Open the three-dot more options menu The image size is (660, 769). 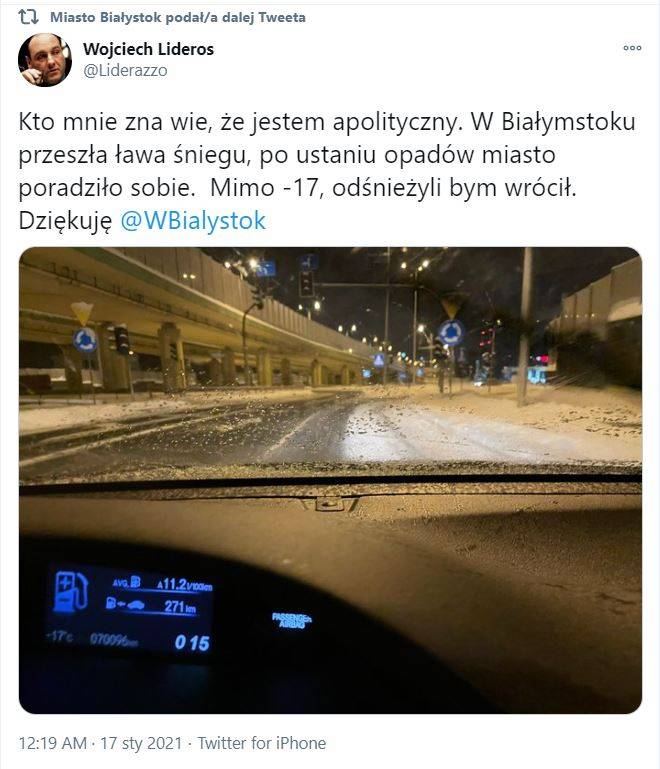coord(632,48)
